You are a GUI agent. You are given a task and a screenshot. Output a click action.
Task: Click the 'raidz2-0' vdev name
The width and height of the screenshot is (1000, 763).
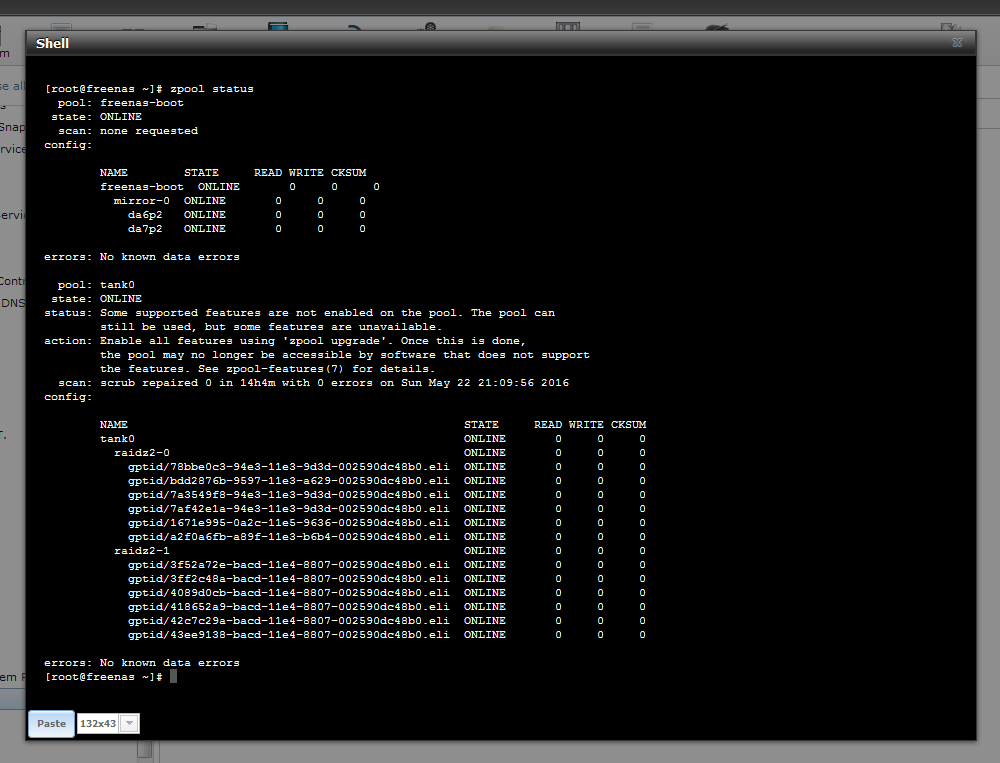(142, 452)
